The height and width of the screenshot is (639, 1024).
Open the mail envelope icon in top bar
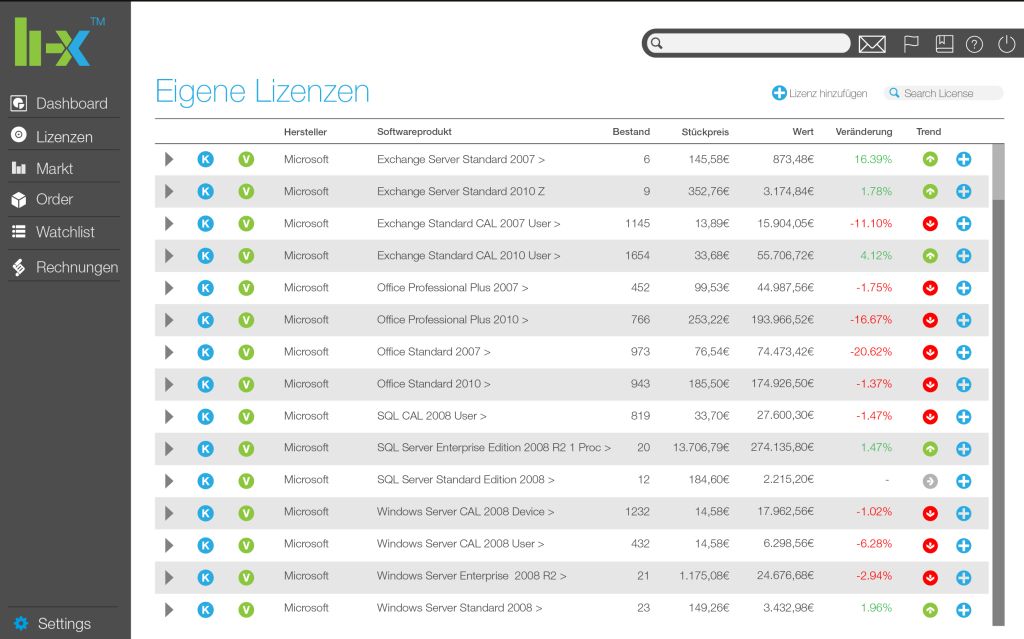(872, 44)
